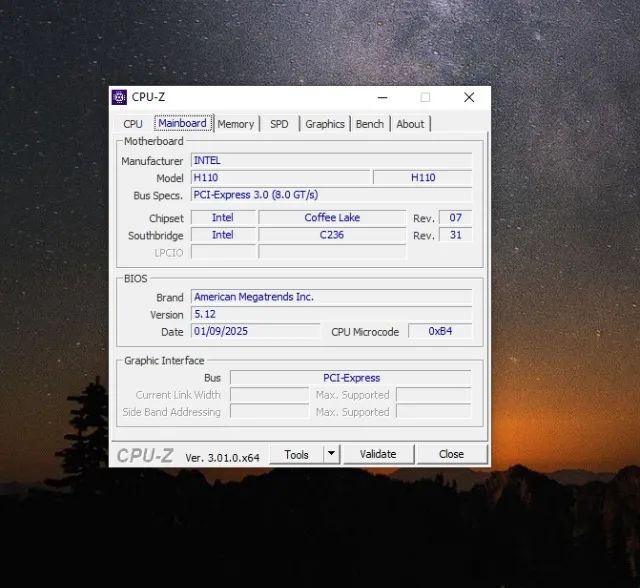Click the Manufacturer label
The image size is (640, 588).
pyautogui.click(x=152, y=161)
